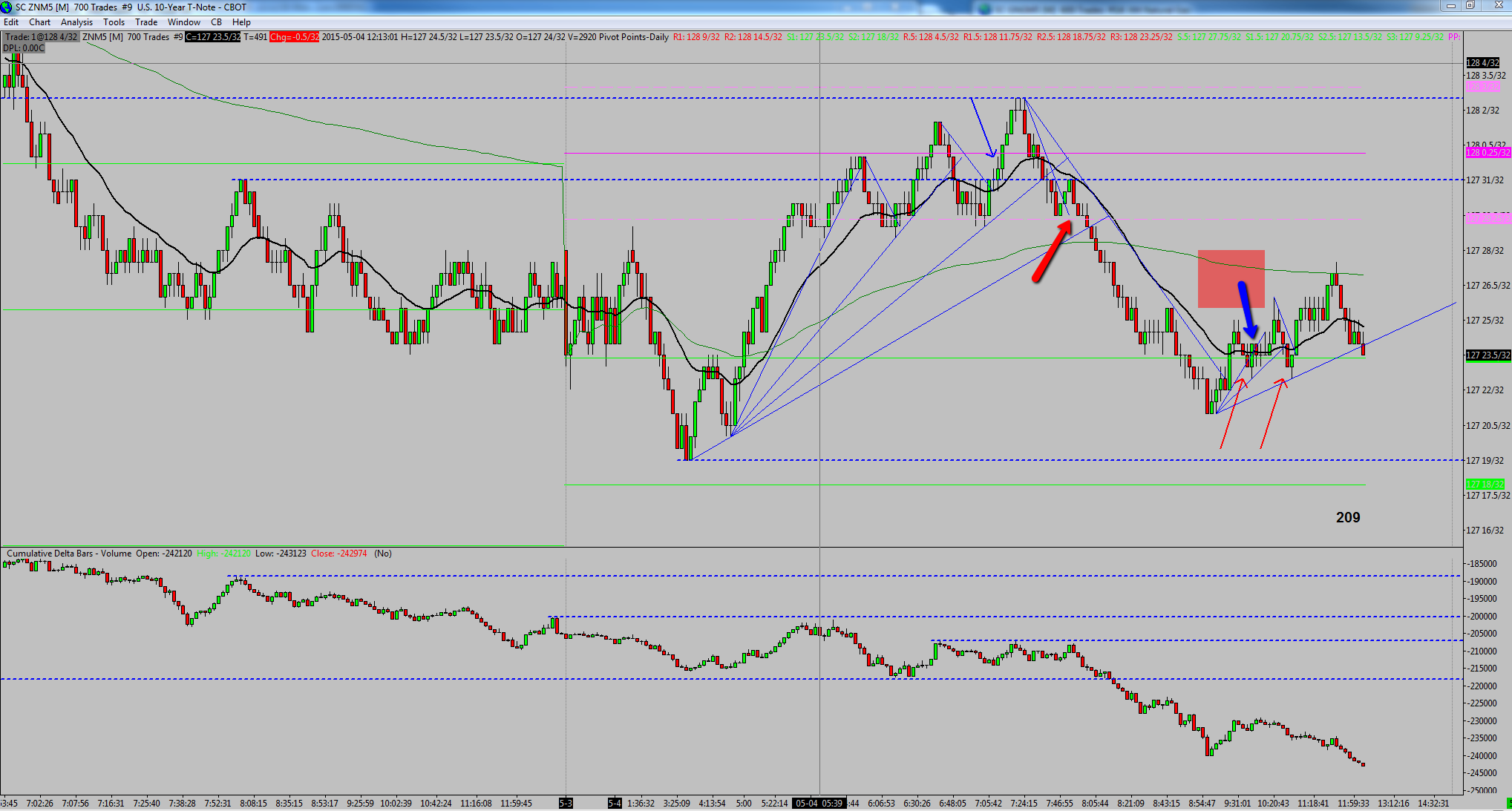Click the 'R.5: 128 4.5/32' pivot value
This screenshot has height=811, width=1512.
[931, 37]
